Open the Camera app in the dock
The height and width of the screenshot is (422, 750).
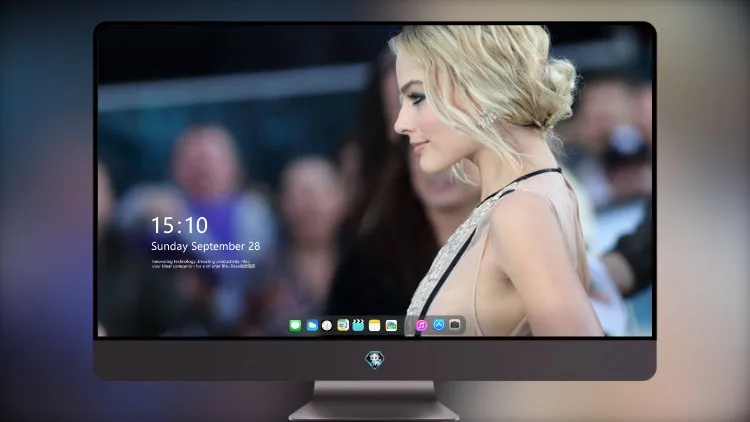pos(455,325)
